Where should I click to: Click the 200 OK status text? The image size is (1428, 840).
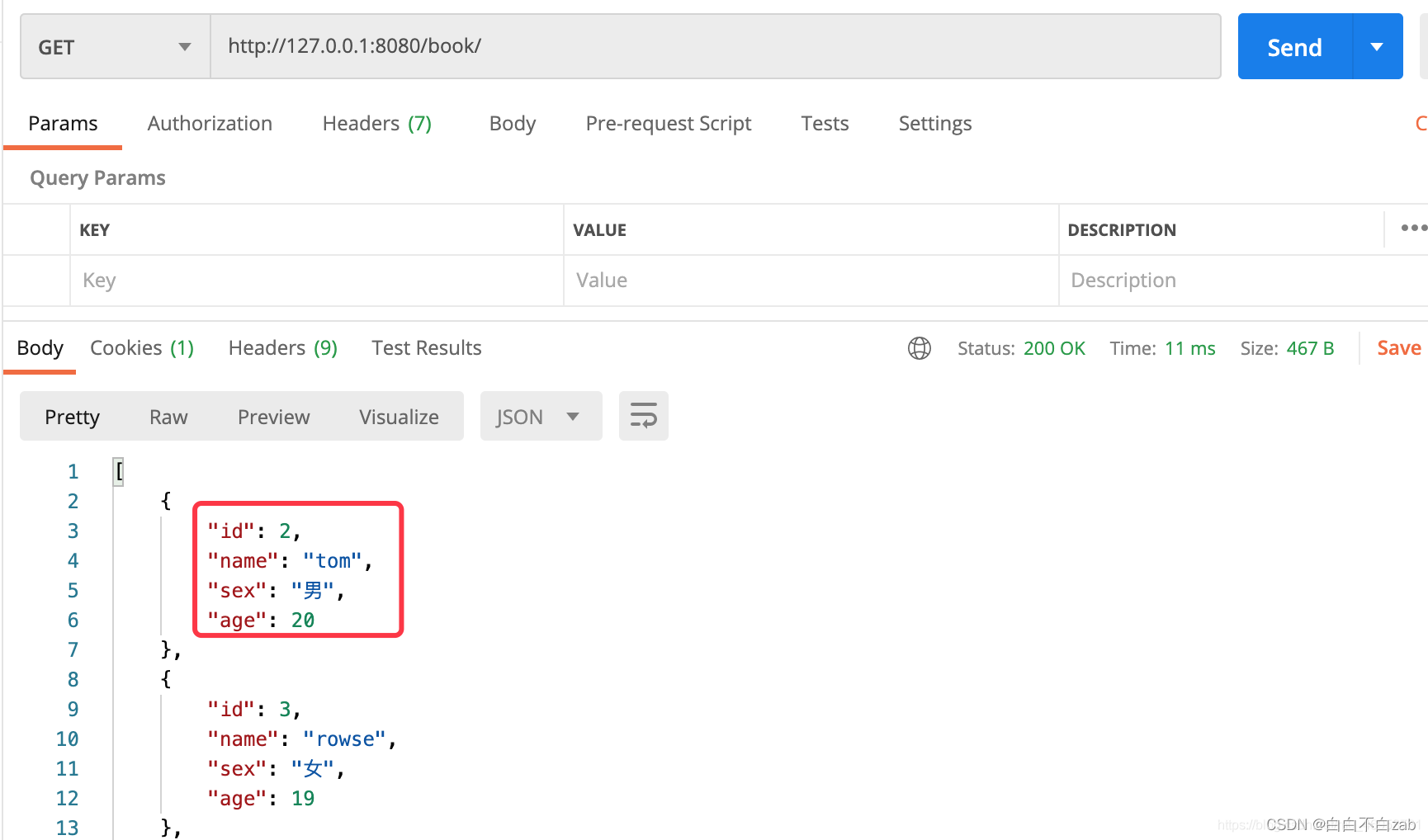coord(1054,348)
